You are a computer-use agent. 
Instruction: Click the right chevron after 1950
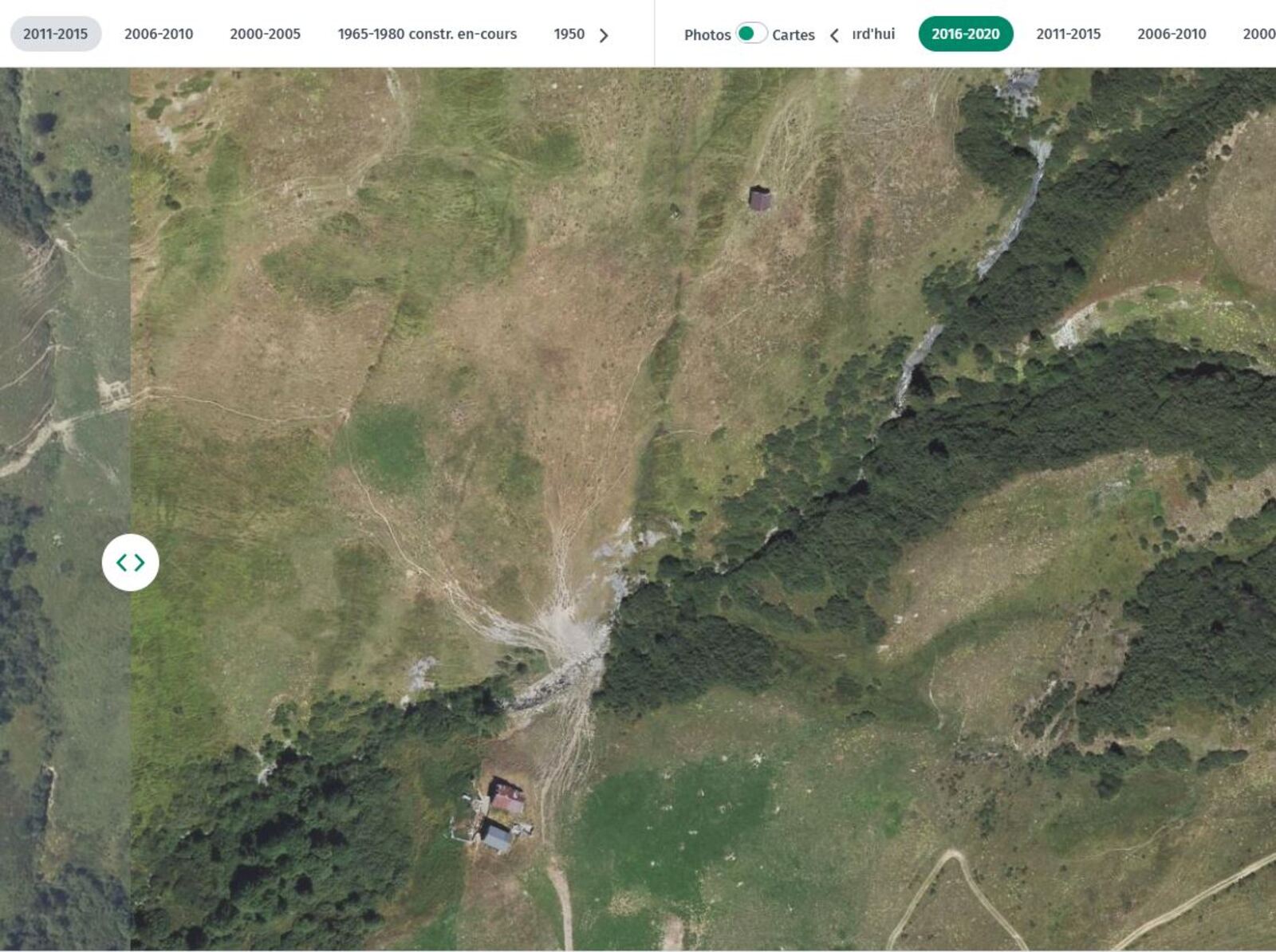tap(604, 35)
